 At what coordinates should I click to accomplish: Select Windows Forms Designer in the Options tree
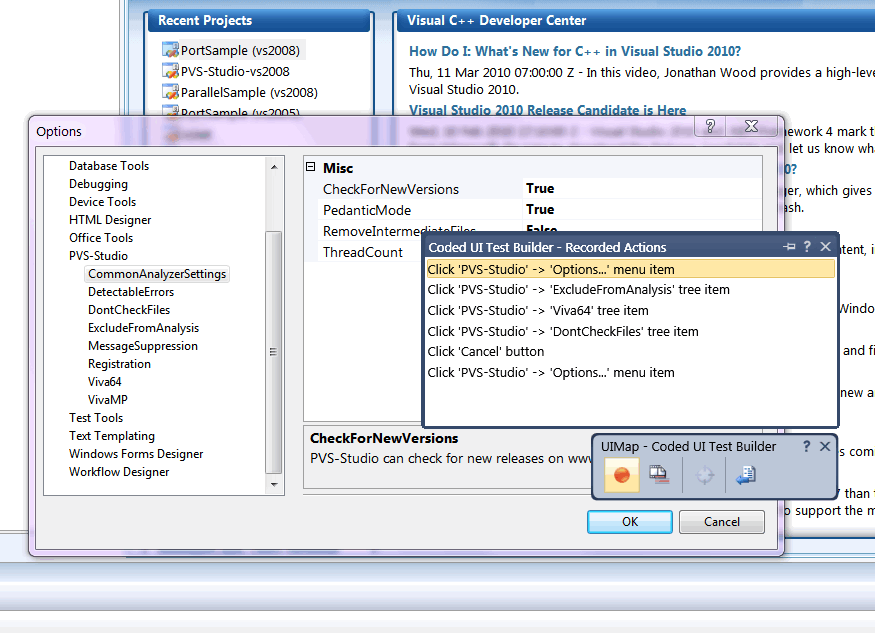tap(136, 453)
